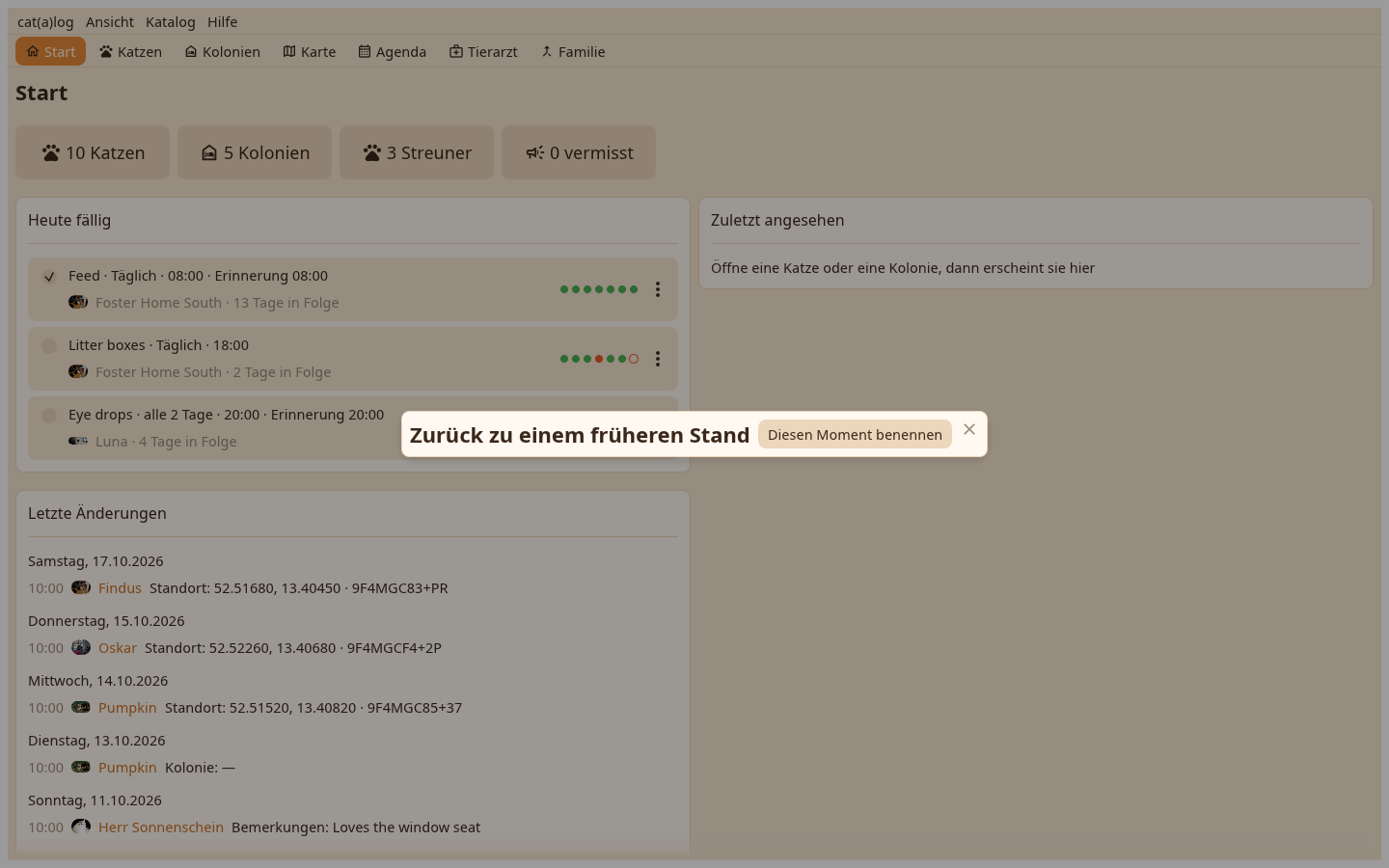Click the Feed streak dots indicator

point(599,289)
